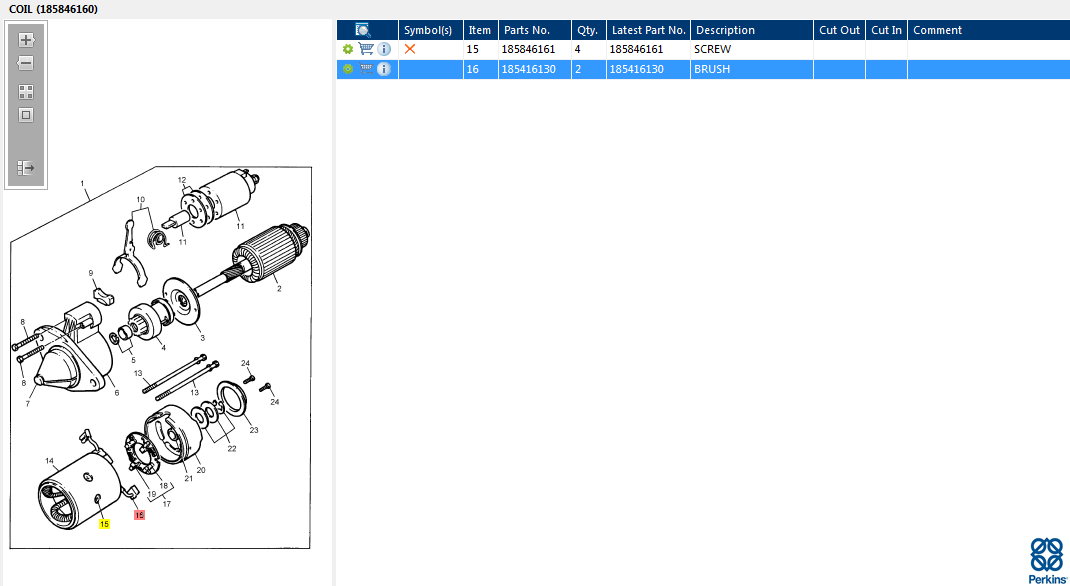Sort by the Qty. column header

coord(588,30)
